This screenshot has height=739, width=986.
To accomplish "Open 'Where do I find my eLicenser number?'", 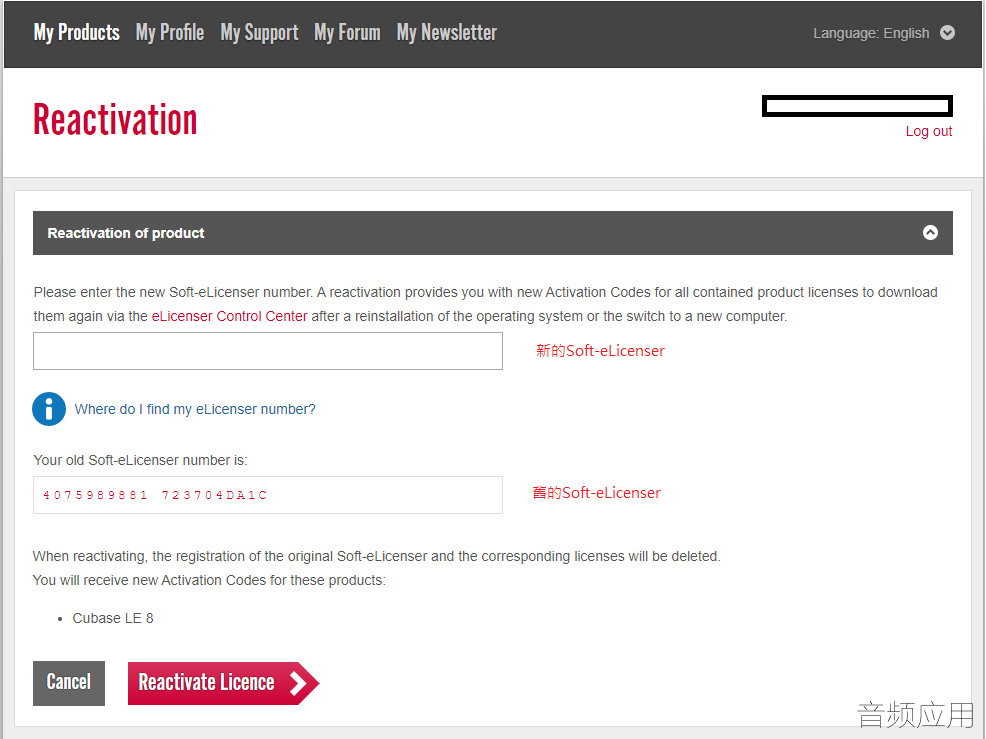I will pos(195,409).
